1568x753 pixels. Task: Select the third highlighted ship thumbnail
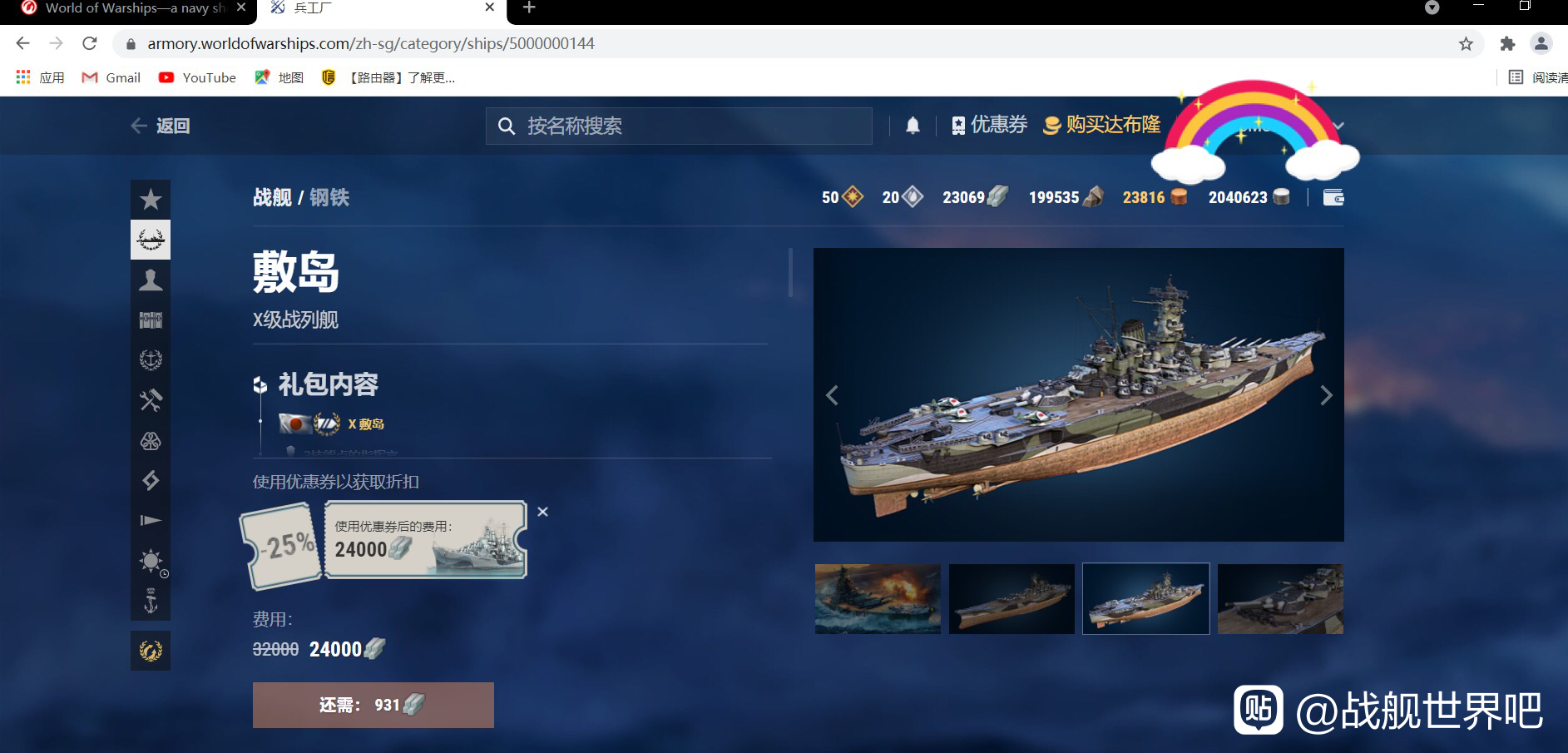point(1146,599)
